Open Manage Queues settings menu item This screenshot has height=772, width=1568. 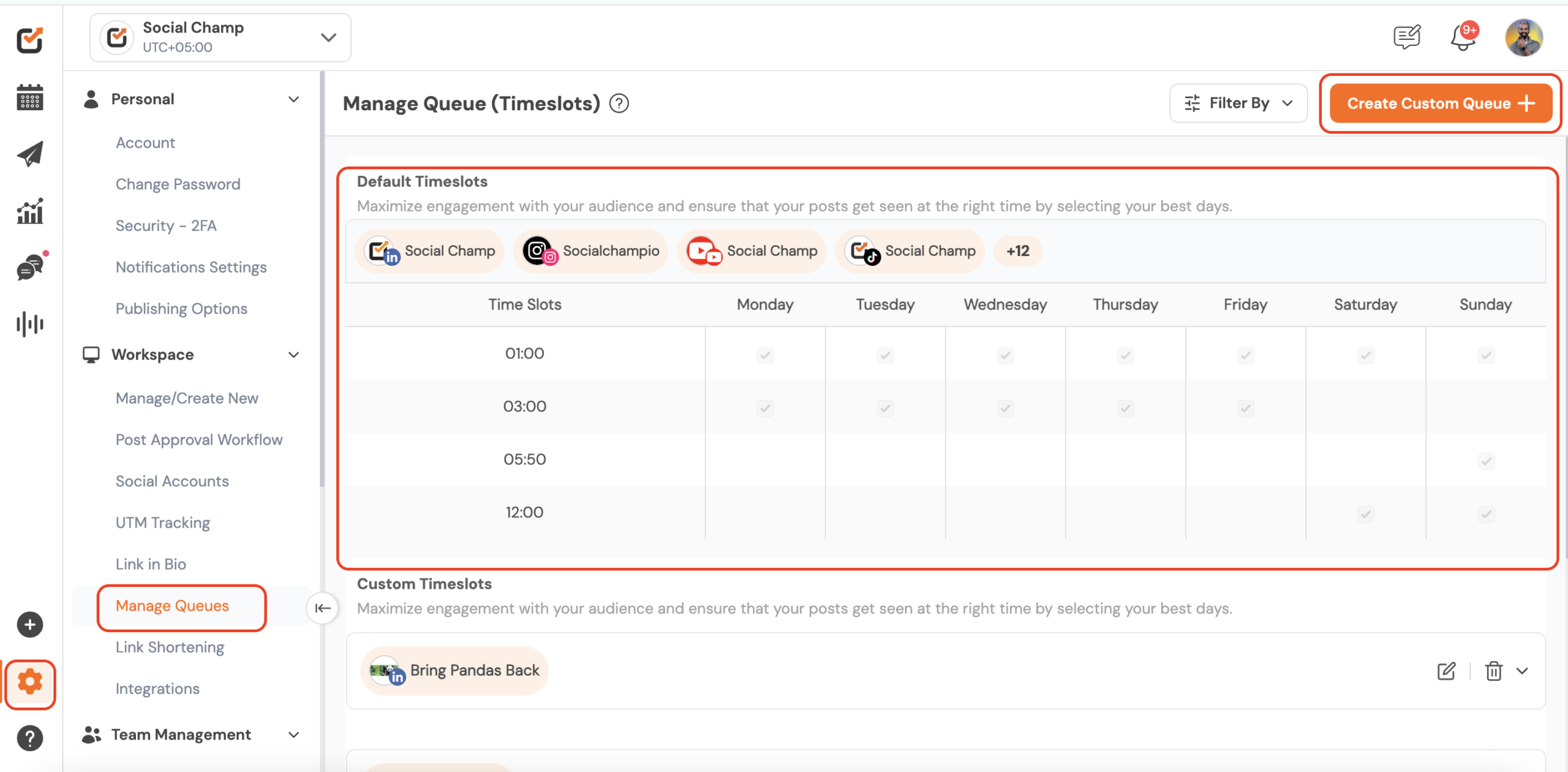click(x=172, y=606)
